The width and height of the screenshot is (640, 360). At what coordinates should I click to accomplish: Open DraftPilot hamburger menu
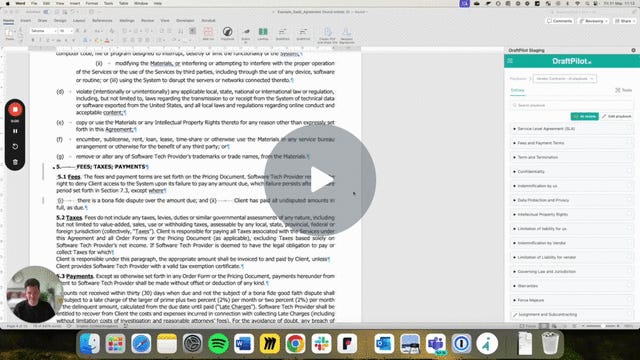click(x=510, y=61)
